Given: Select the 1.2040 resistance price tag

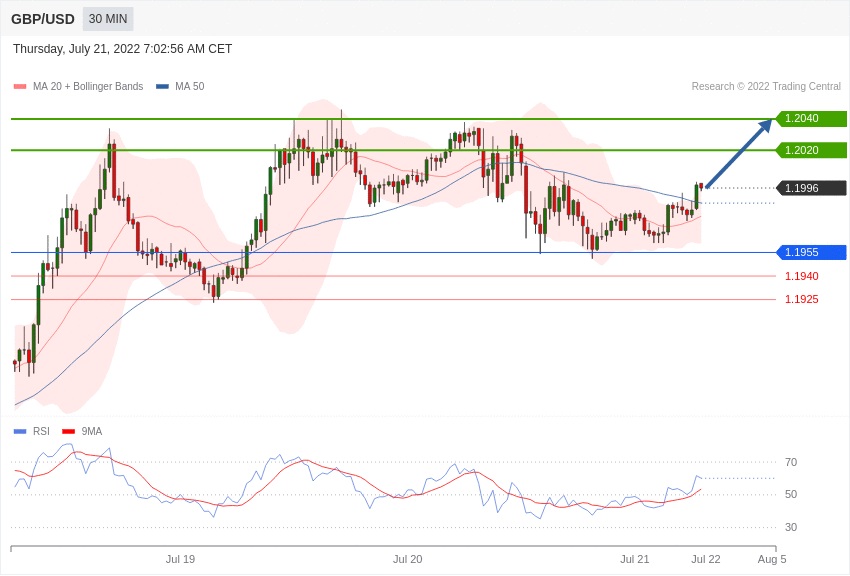Looking at the screenshot, I should pyautogui.click(x=811, y=118).
